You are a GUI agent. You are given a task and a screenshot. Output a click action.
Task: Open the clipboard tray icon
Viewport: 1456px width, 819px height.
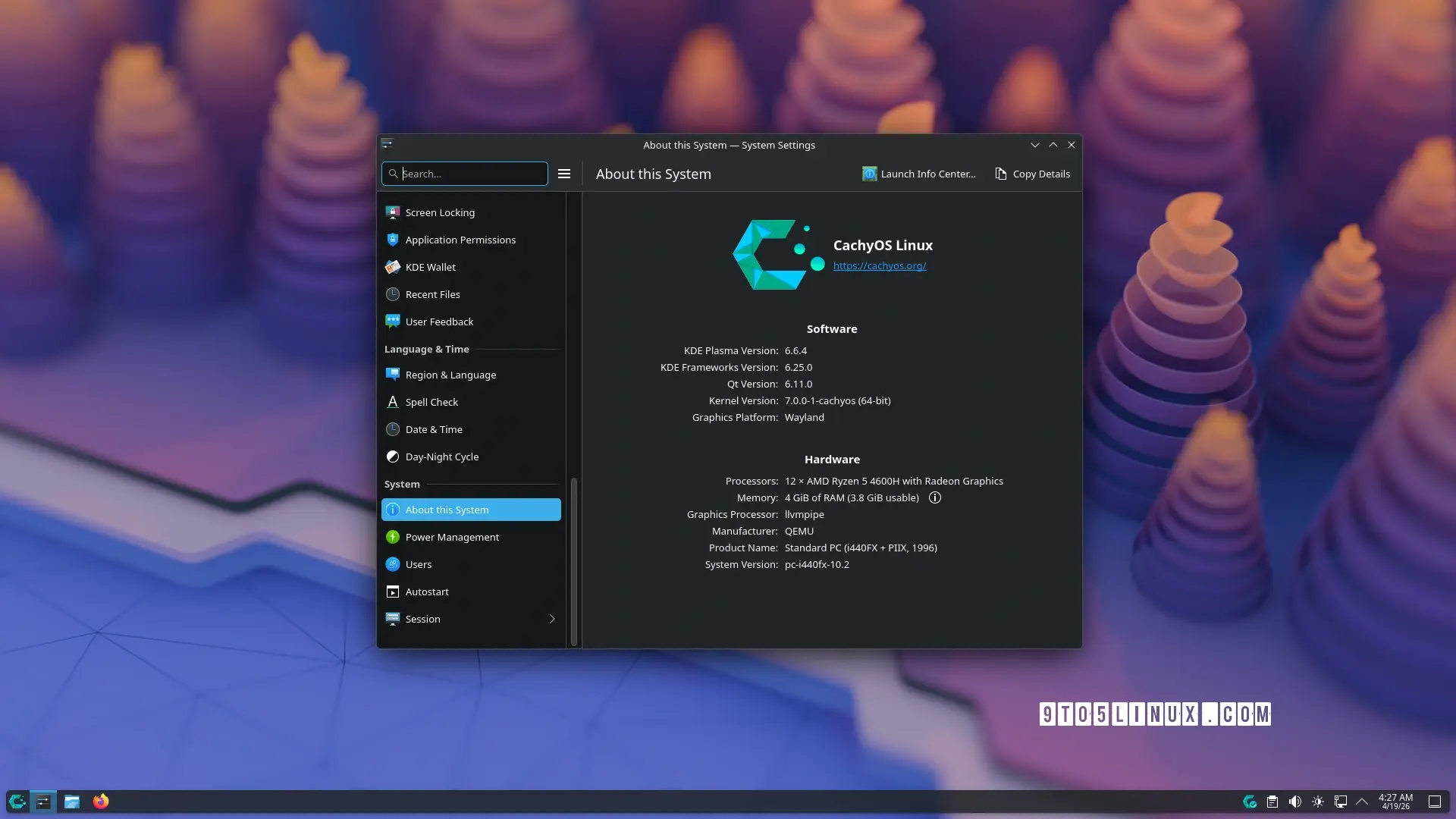(1272, 802)
